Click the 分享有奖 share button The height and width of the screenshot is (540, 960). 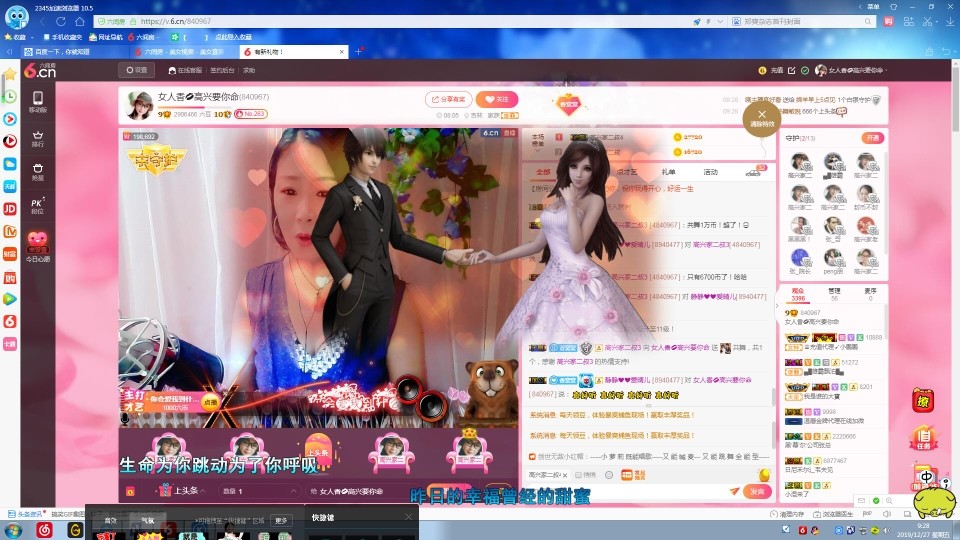(449, 99)
